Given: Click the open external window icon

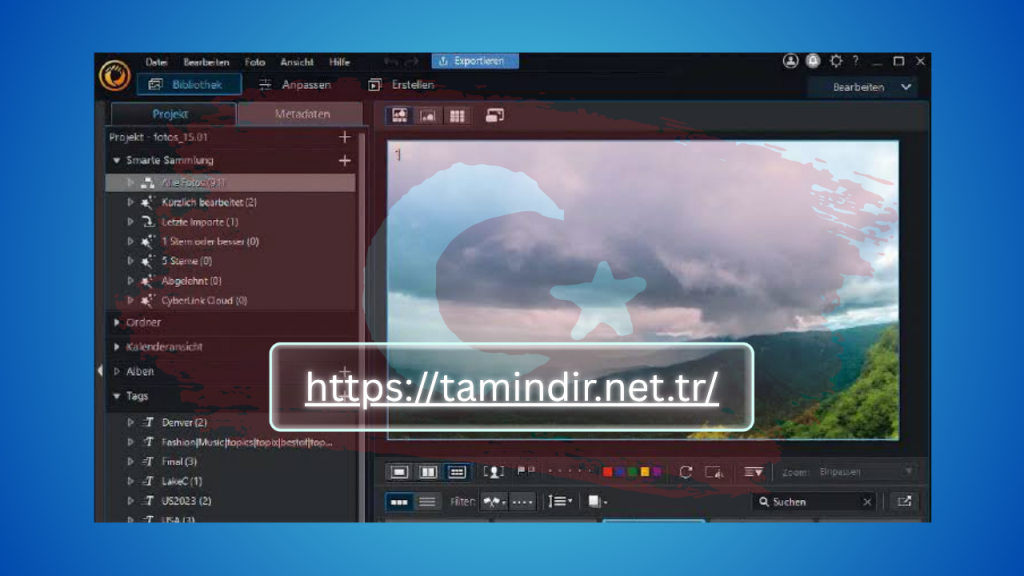Looking at the screenshot, I should click(904, 502).
